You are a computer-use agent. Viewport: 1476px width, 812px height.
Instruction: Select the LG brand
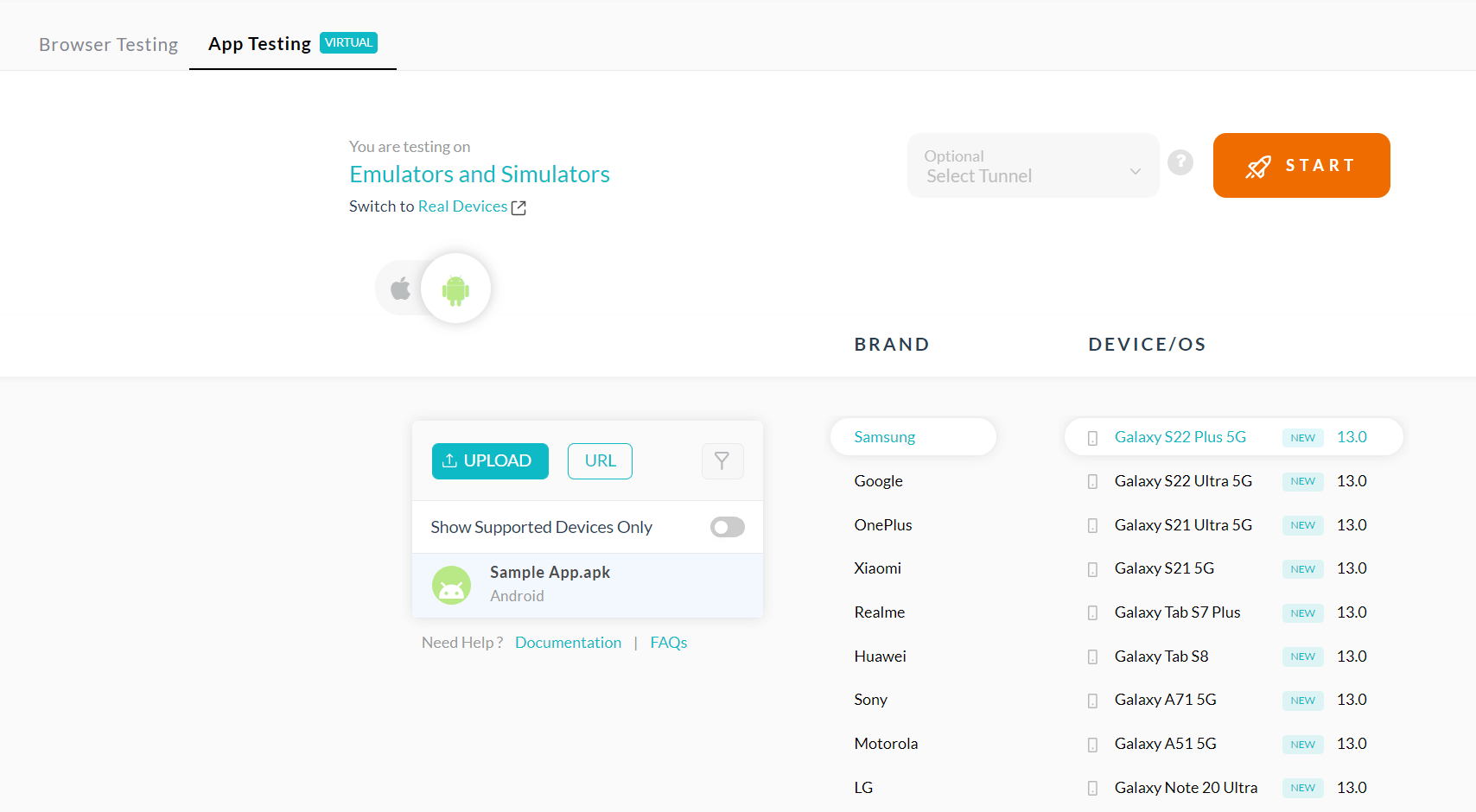(863, 788)
